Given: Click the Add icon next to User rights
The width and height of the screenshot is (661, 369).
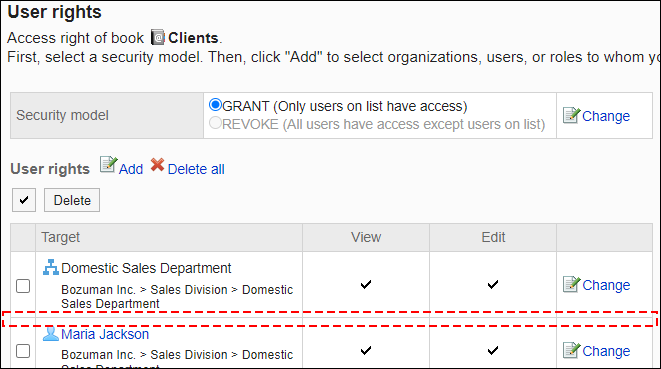Looking at the screenshot, I should (x=108, y=164).
